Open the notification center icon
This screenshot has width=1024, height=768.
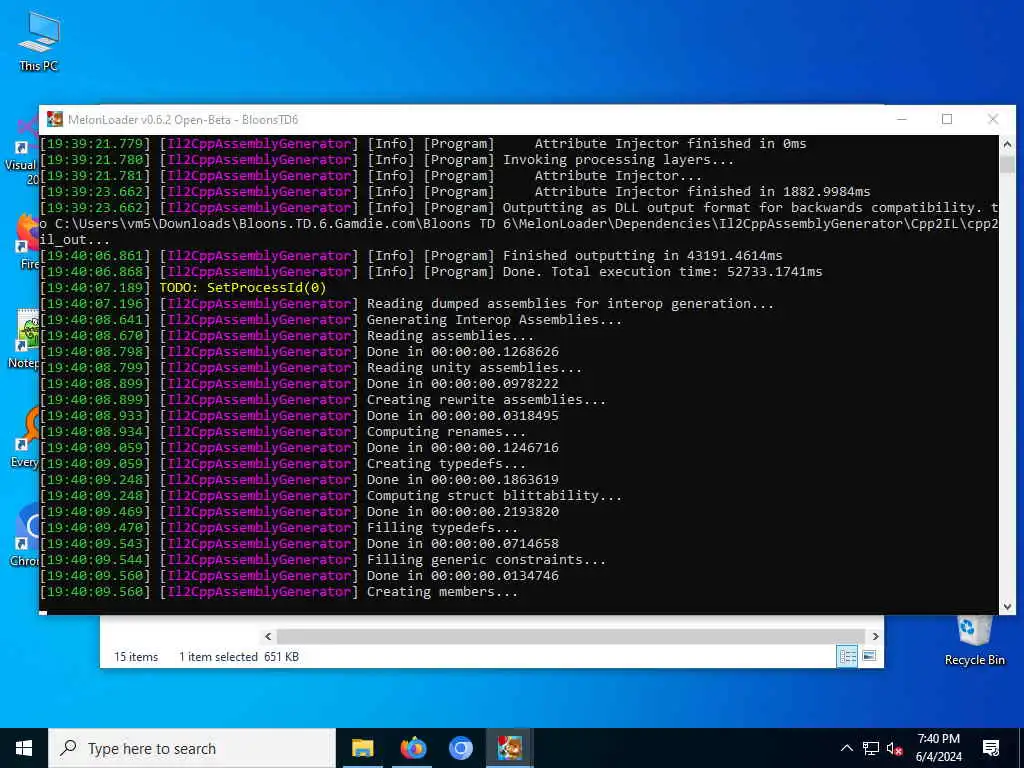991,748
